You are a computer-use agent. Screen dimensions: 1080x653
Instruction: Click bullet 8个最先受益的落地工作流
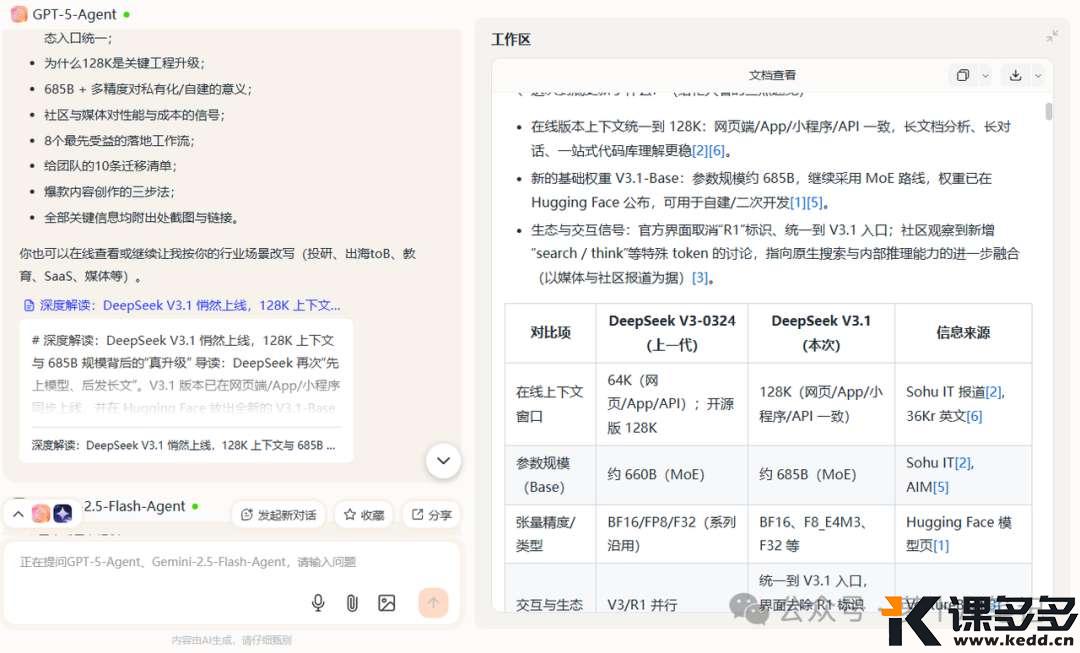(x=119, y=141)
